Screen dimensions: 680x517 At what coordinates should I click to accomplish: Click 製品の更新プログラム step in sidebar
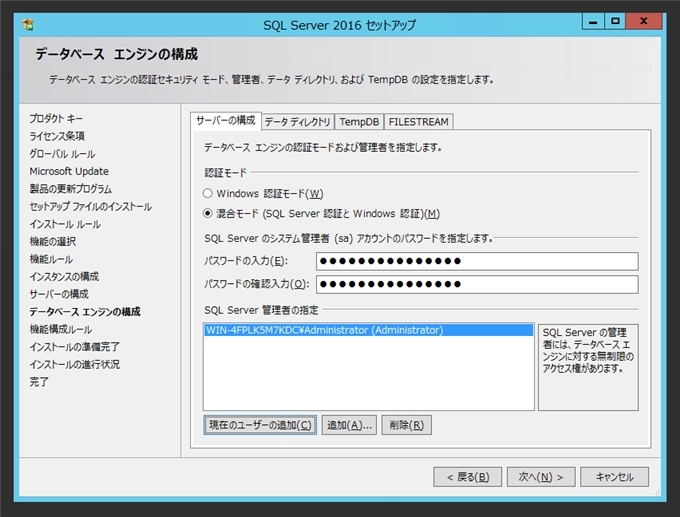click(x=70, y=189)
